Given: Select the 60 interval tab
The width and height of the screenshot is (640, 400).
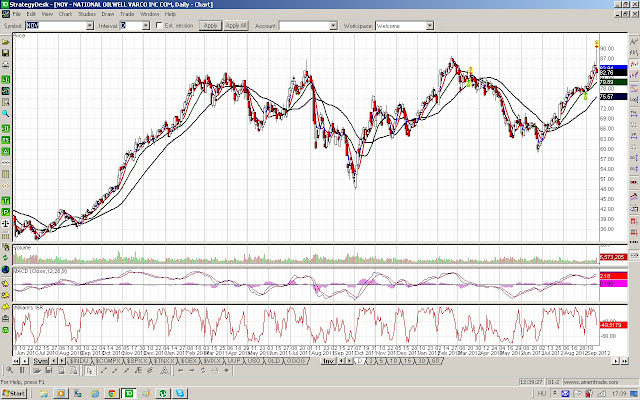Looking at the screenshot, I should click(436, 361).
